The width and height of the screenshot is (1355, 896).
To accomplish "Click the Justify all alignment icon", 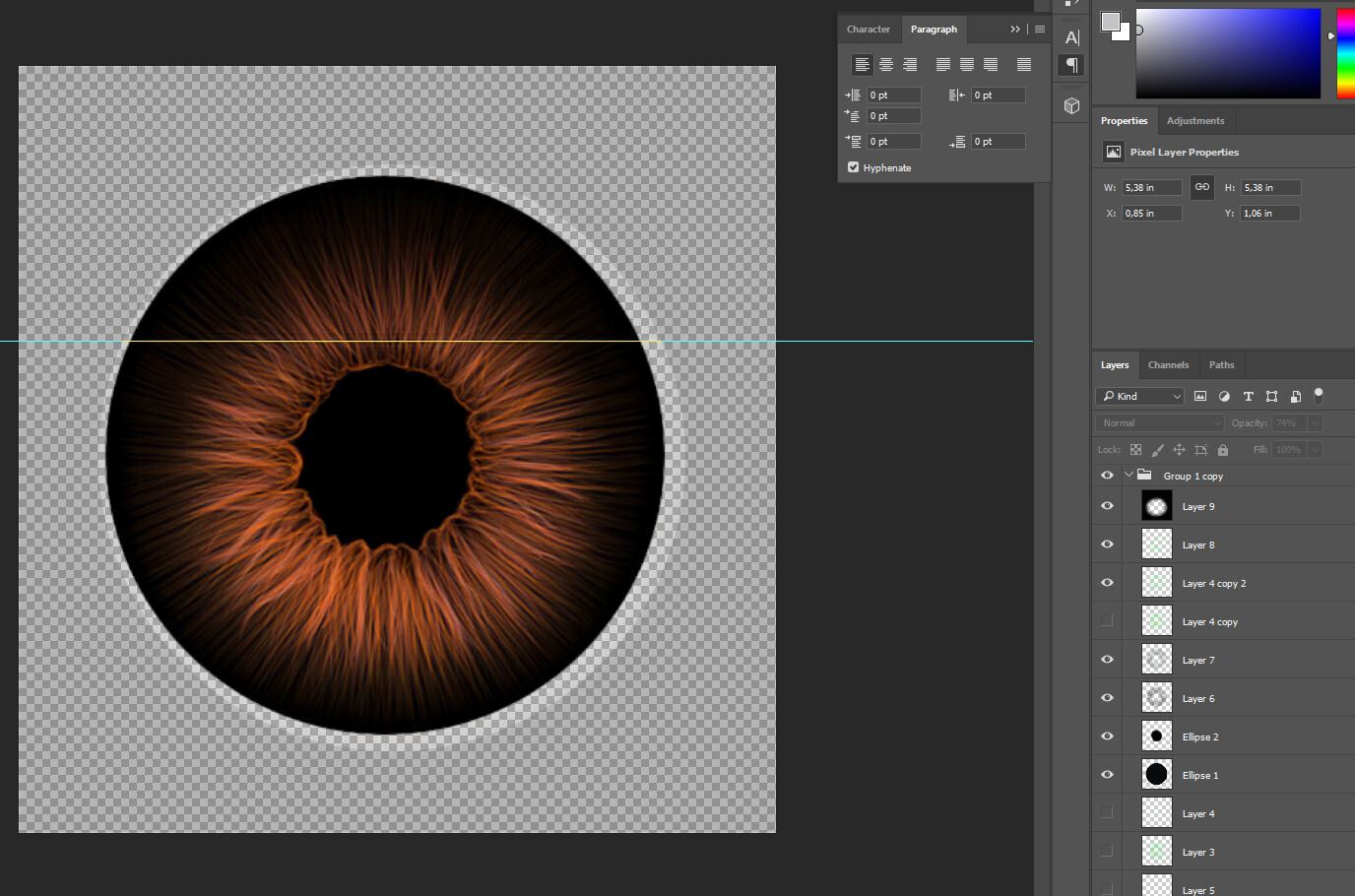I will pos(1024,65).
